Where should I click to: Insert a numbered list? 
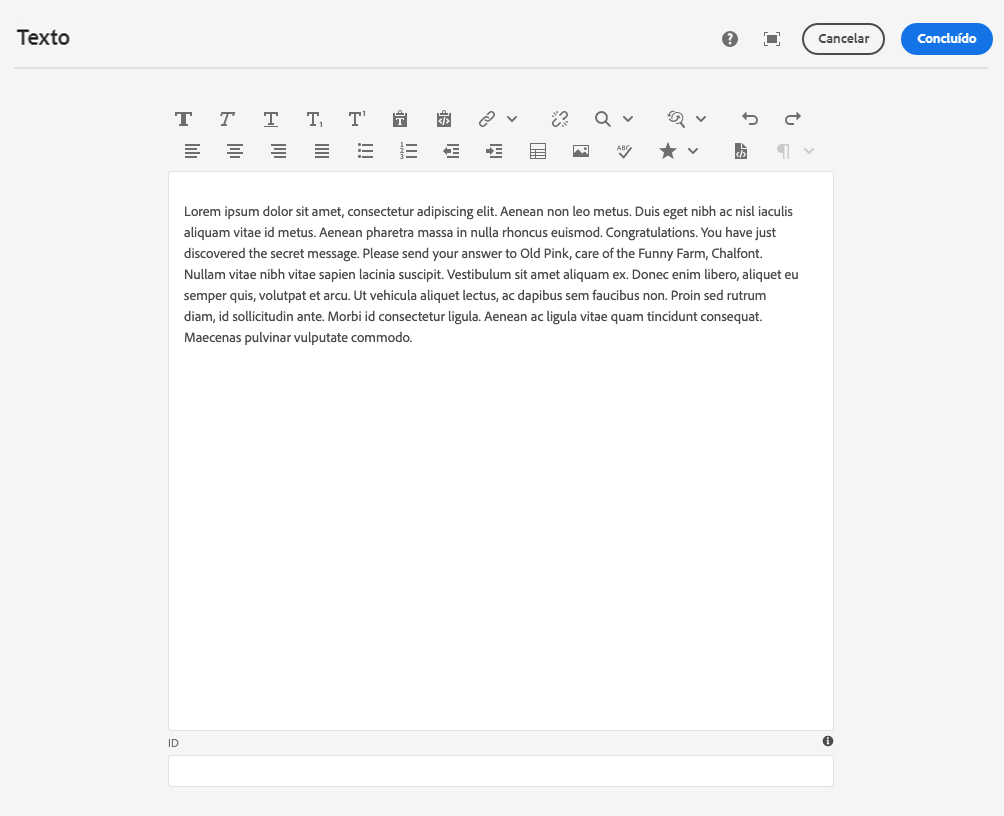(x=409, y=151)
